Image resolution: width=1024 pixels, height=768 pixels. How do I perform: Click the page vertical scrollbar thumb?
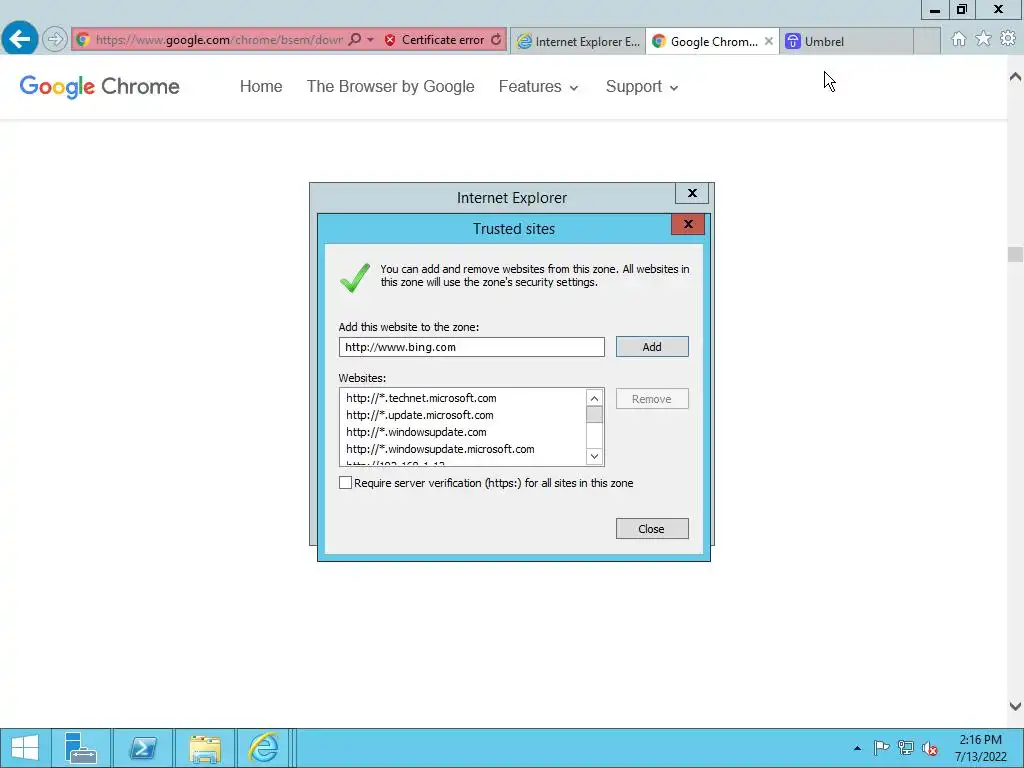pos(1015,254)
